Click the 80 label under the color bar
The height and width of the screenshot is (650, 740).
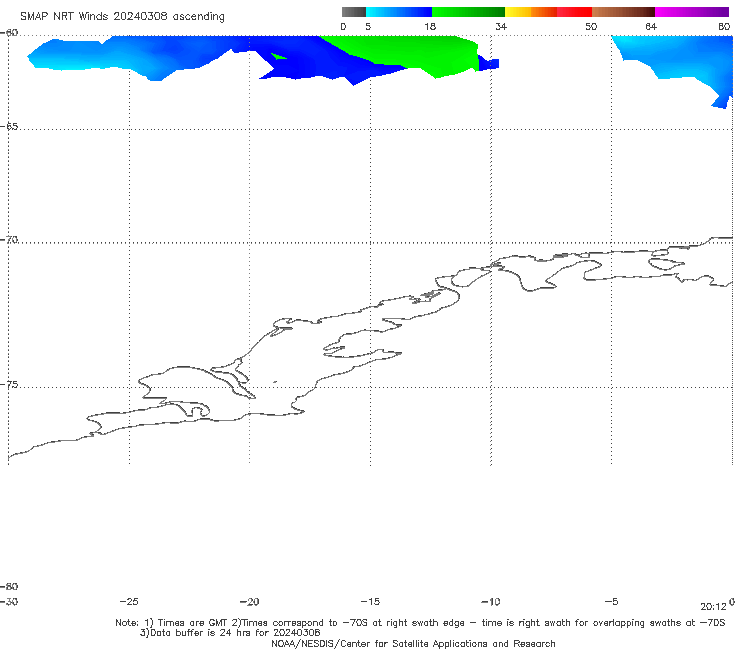pos(724,26)
